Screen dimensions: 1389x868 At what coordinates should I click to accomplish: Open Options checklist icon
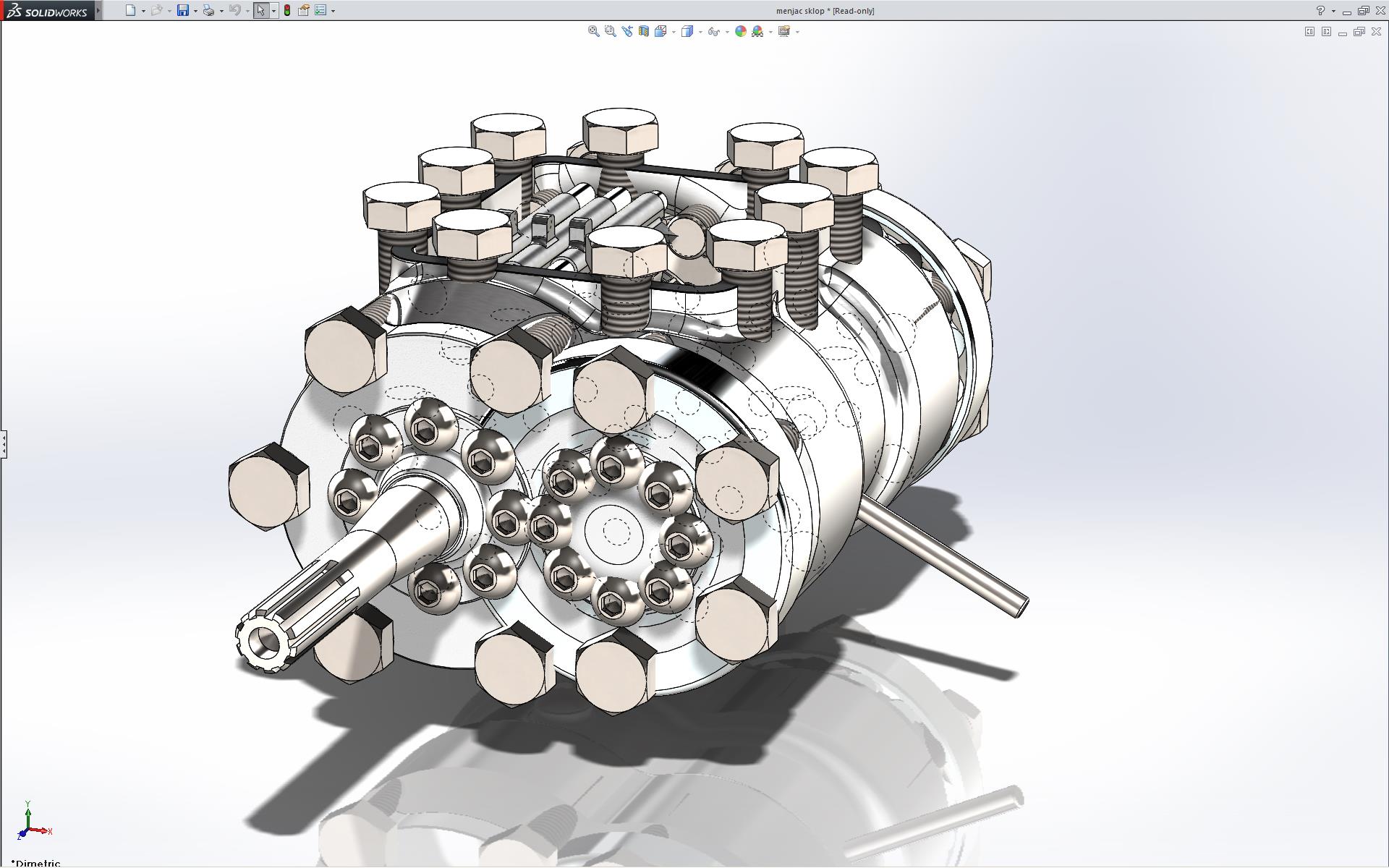coord(320,10)
